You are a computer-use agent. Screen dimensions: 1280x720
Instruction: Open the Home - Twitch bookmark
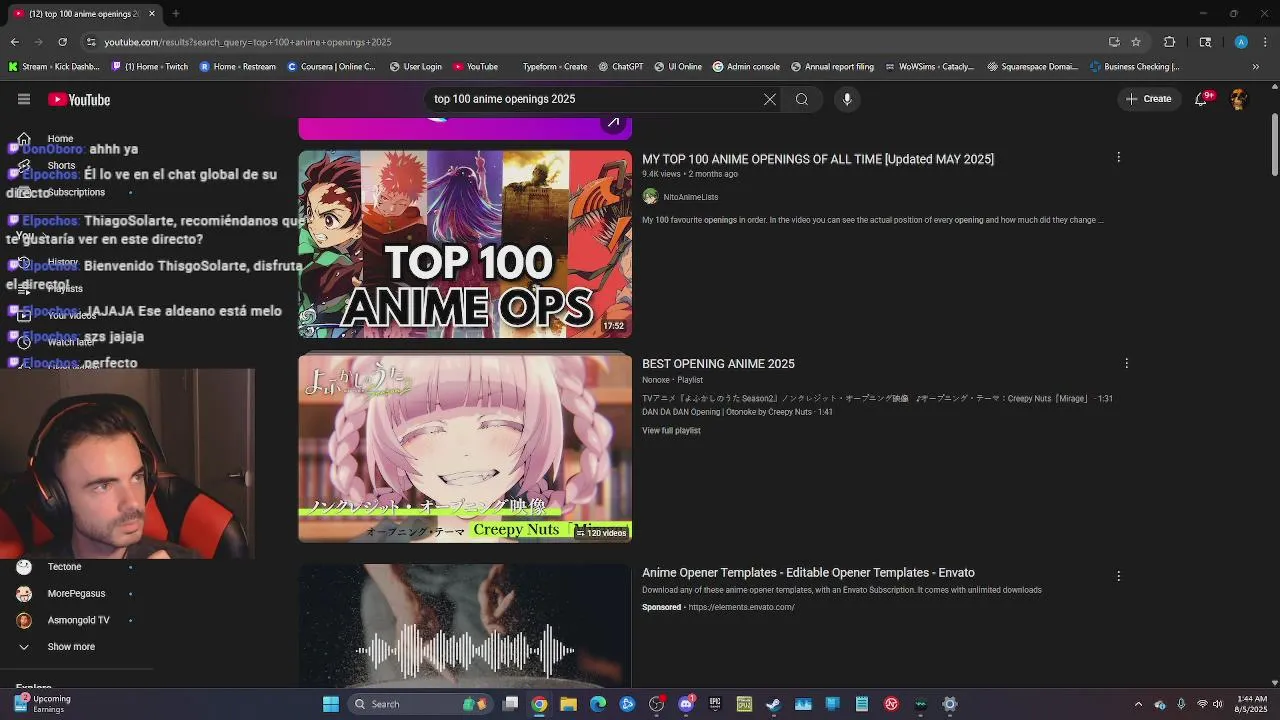click(150, 67)
